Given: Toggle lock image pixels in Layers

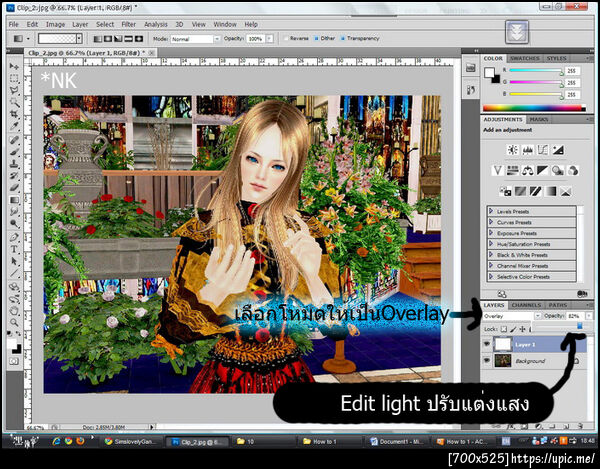Looking at the screenshot, I should pos(513,329).
